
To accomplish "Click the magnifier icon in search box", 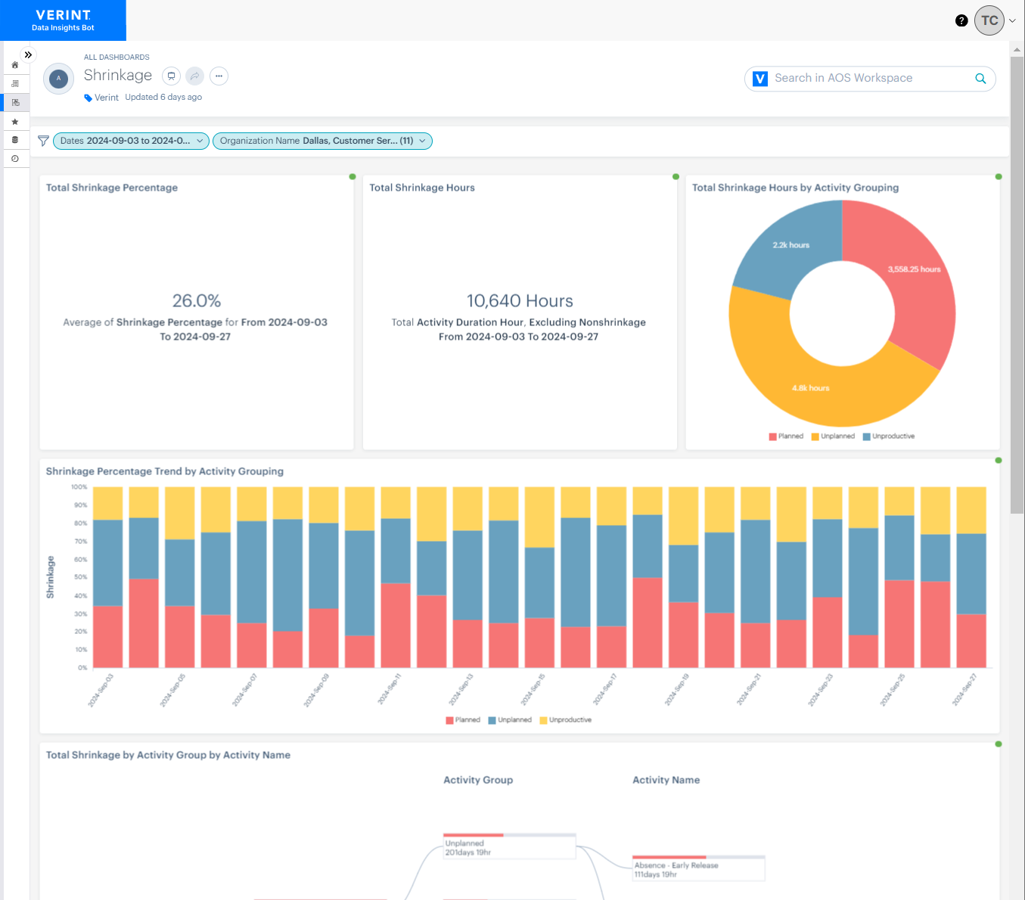I will tap(980, 78).
